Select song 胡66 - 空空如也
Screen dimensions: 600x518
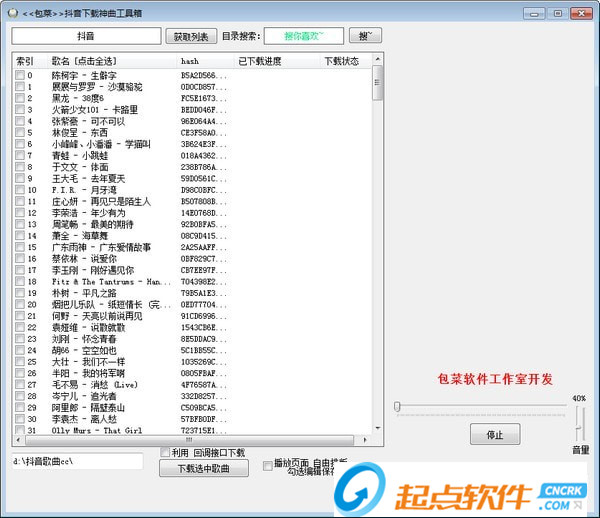84,350
